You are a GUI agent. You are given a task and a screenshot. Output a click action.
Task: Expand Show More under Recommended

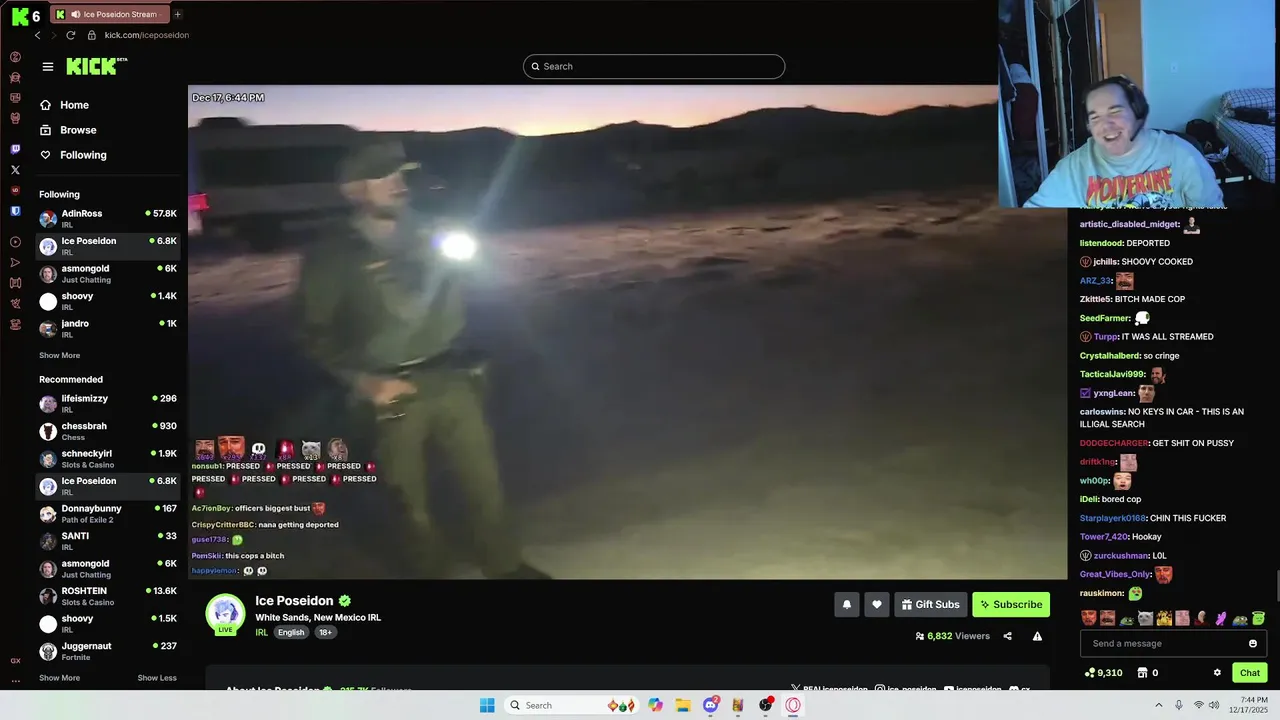coord(59,678)
